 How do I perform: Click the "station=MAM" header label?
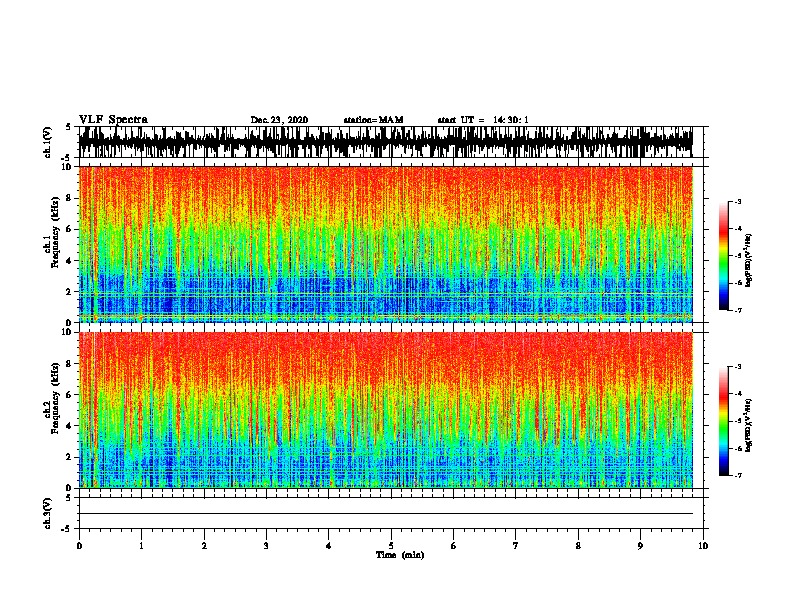coord(373,120)
